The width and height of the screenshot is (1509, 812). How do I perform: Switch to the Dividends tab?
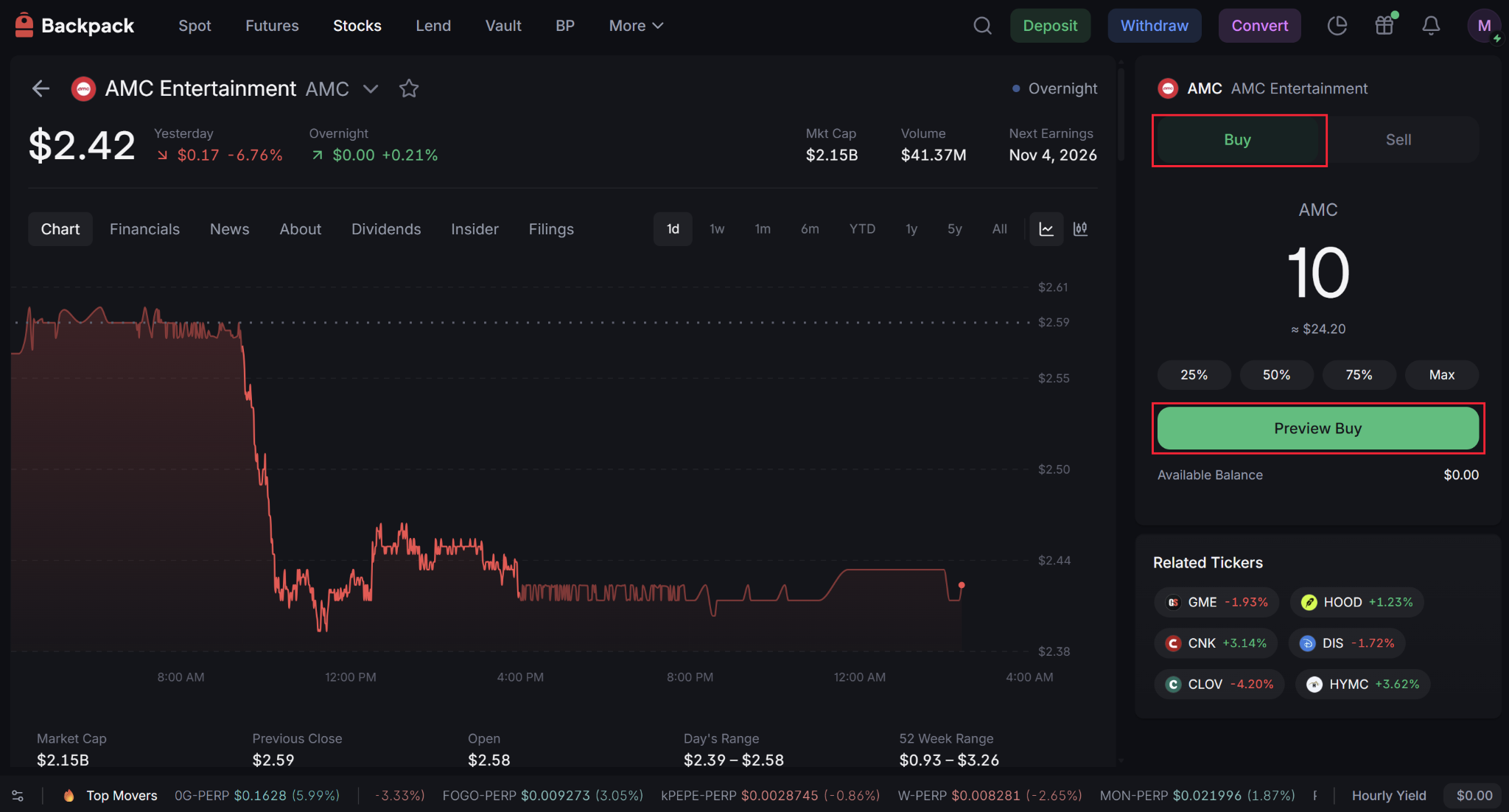386,229
